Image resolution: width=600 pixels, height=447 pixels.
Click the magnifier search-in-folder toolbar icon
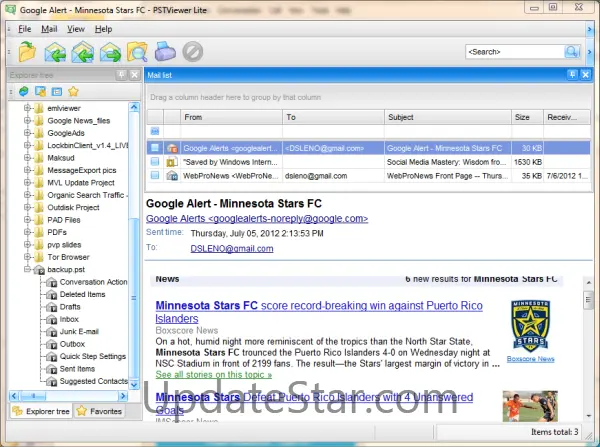pos(138,51)
